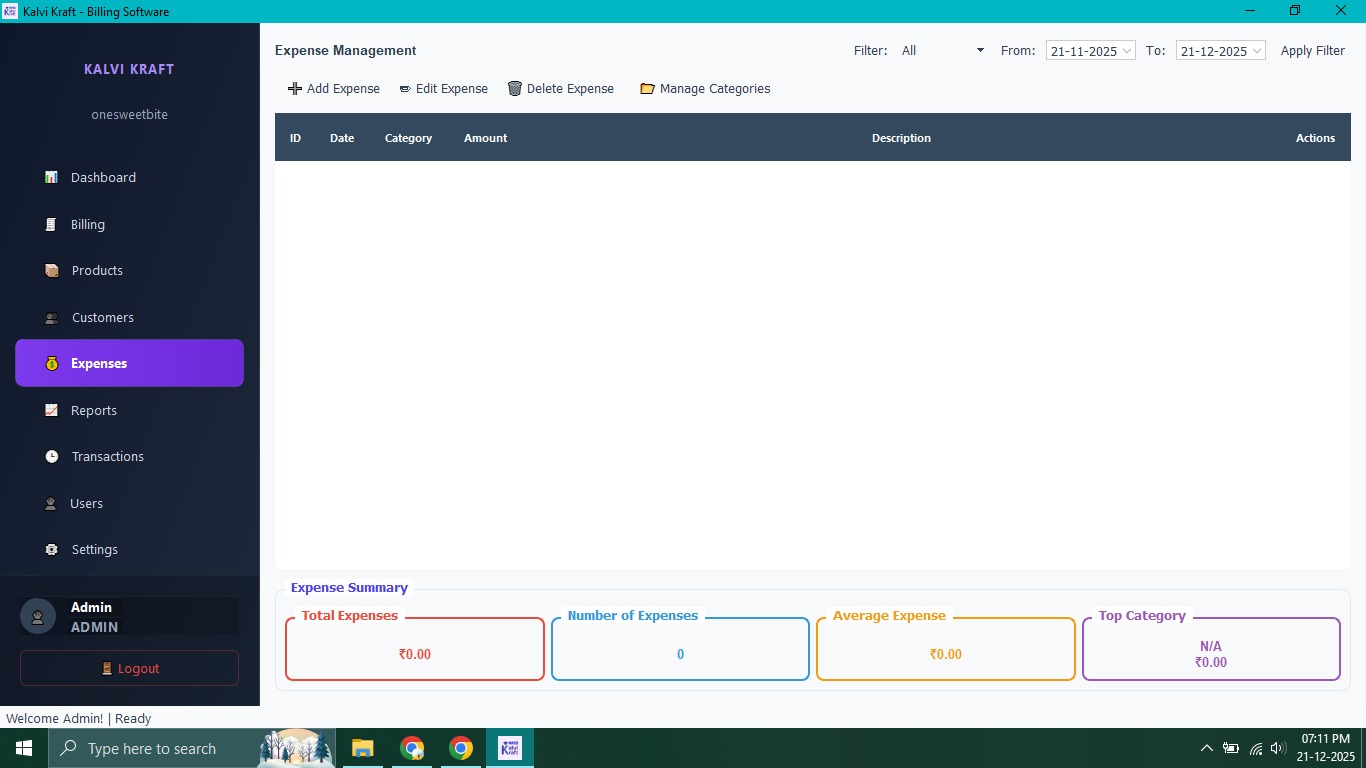
Task: Open the Reports page from sidebar
Action: point(94,411)
